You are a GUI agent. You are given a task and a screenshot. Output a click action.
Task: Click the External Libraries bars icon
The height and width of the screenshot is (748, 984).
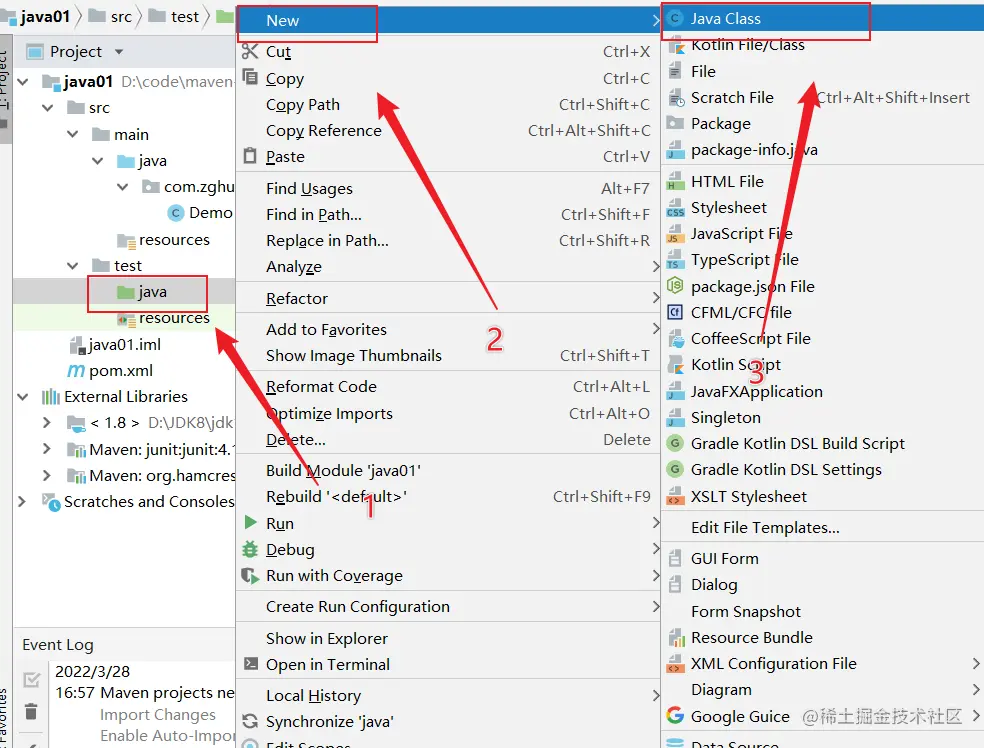click(51, 397)
